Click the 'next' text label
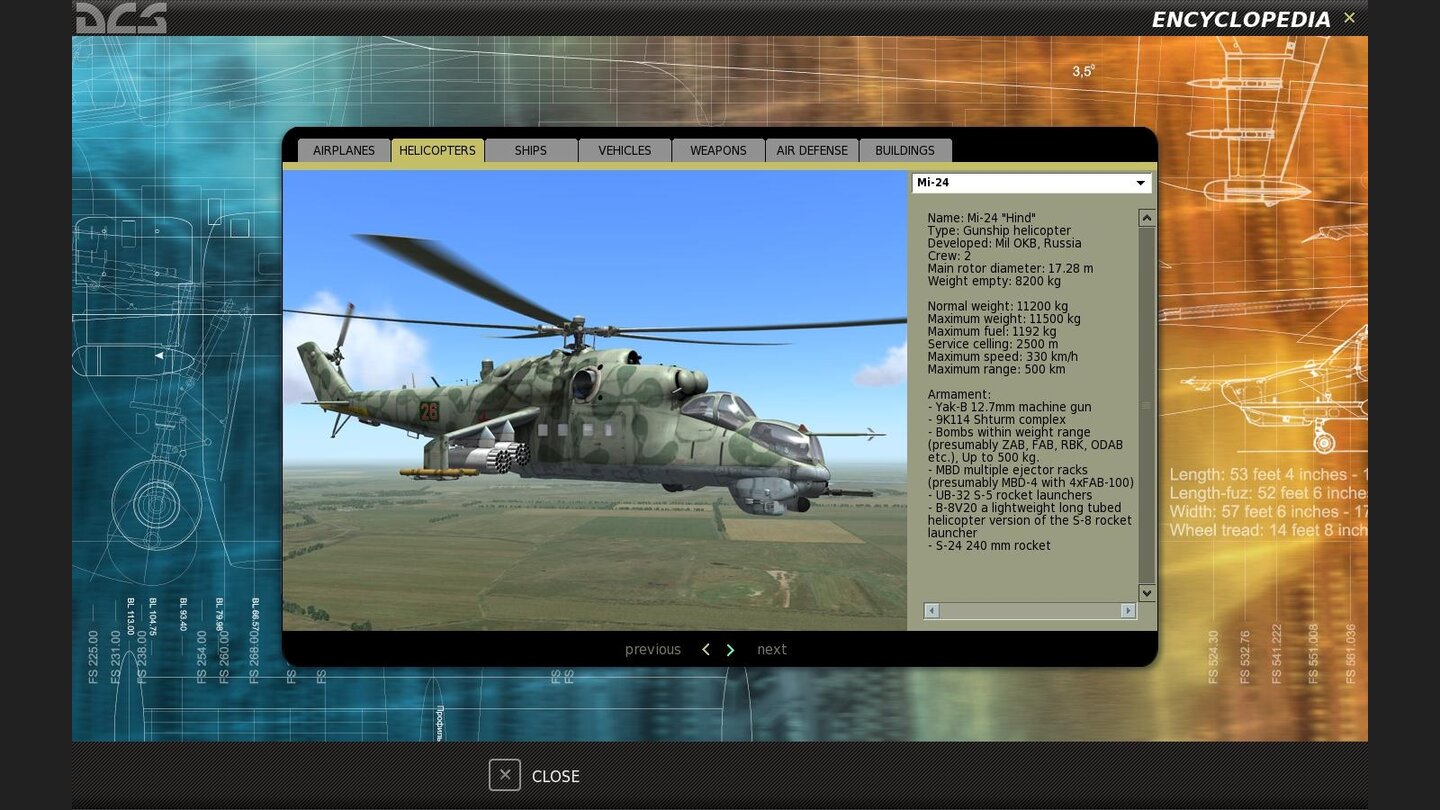 (x=772, y=650)
